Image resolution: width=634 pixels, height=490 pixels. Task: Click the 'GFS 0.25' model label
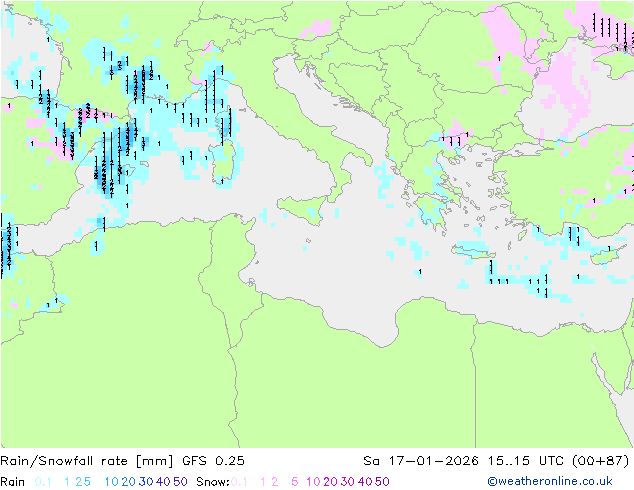(213, 461)
